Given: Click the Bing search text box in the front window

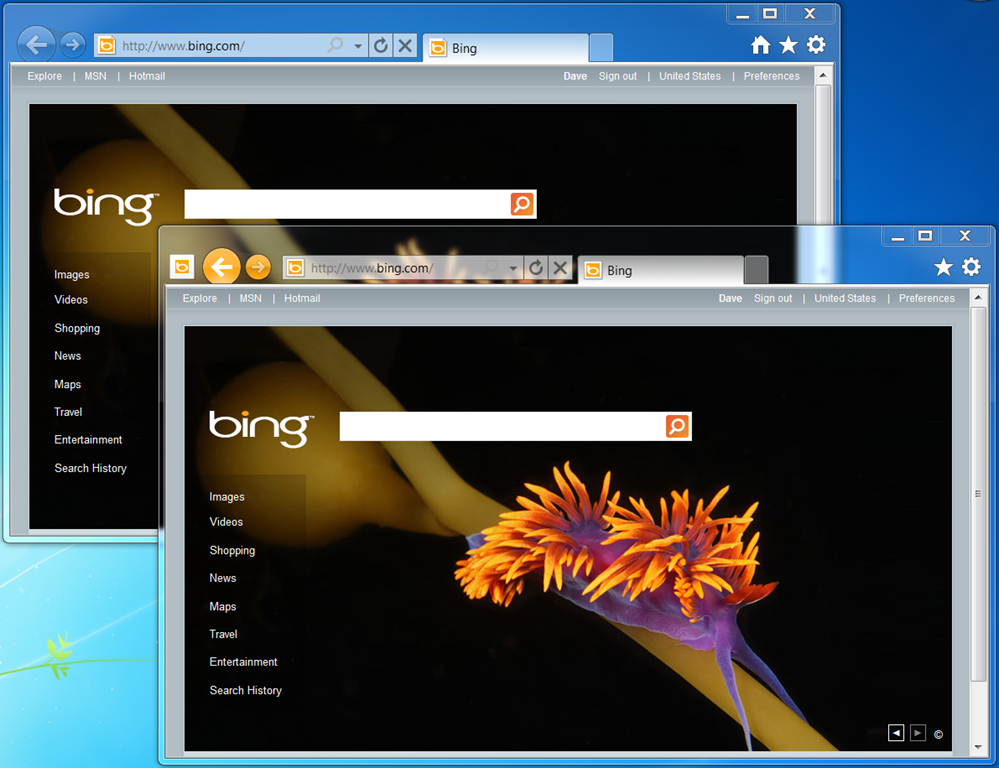Looking at the screenshot, I should [x=502, y=426].
